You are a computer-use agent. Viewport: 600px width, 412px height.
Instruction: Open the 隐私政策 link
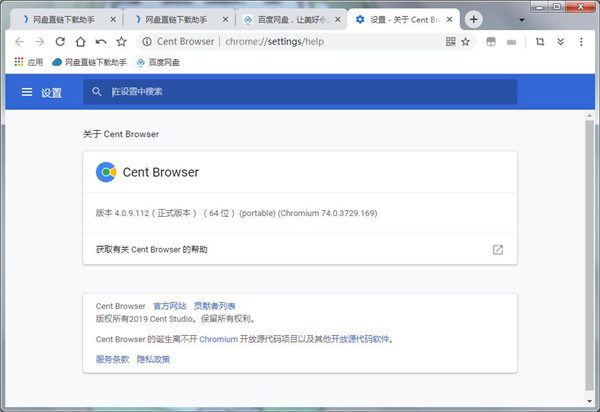tap(153, 359)
